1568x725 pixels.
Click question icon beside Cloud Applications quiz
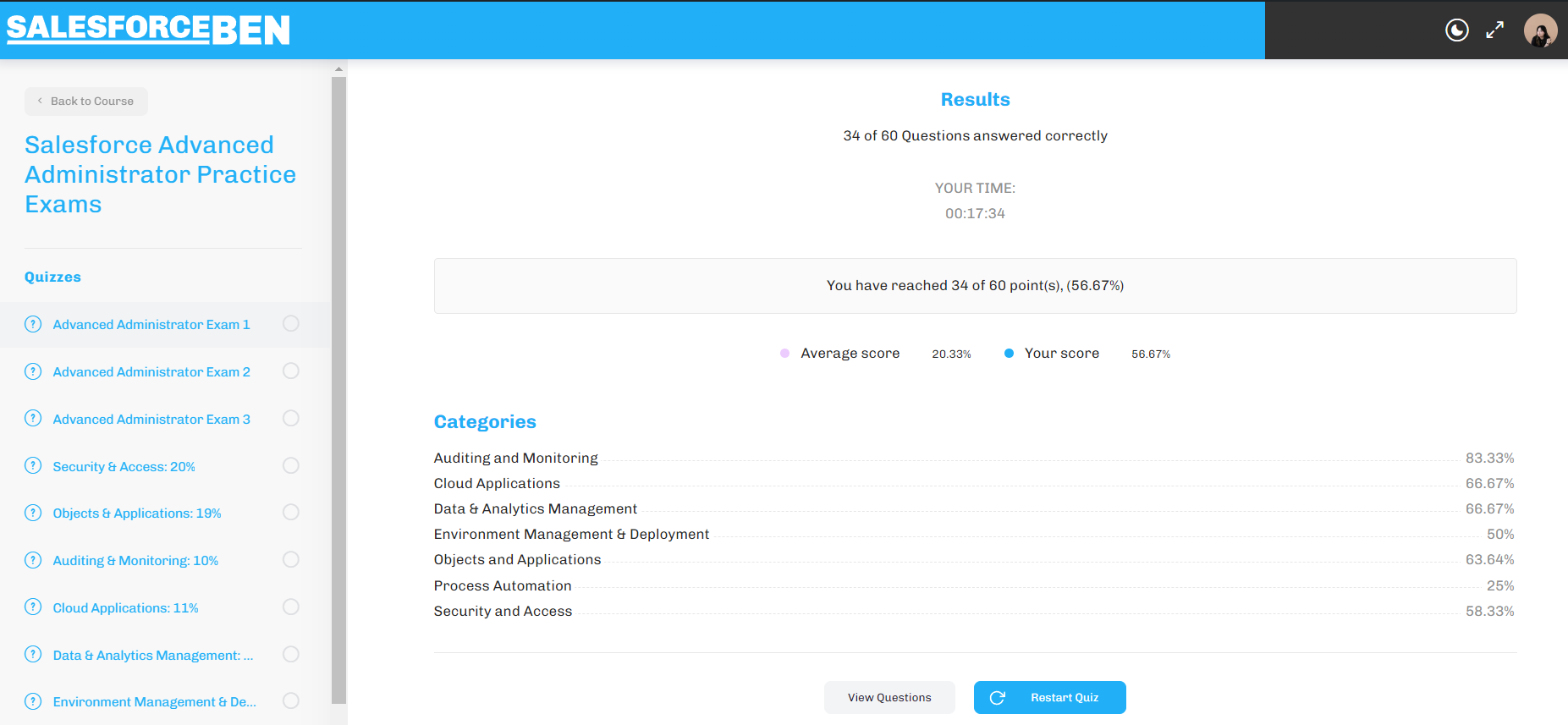[x=33, y=607]
